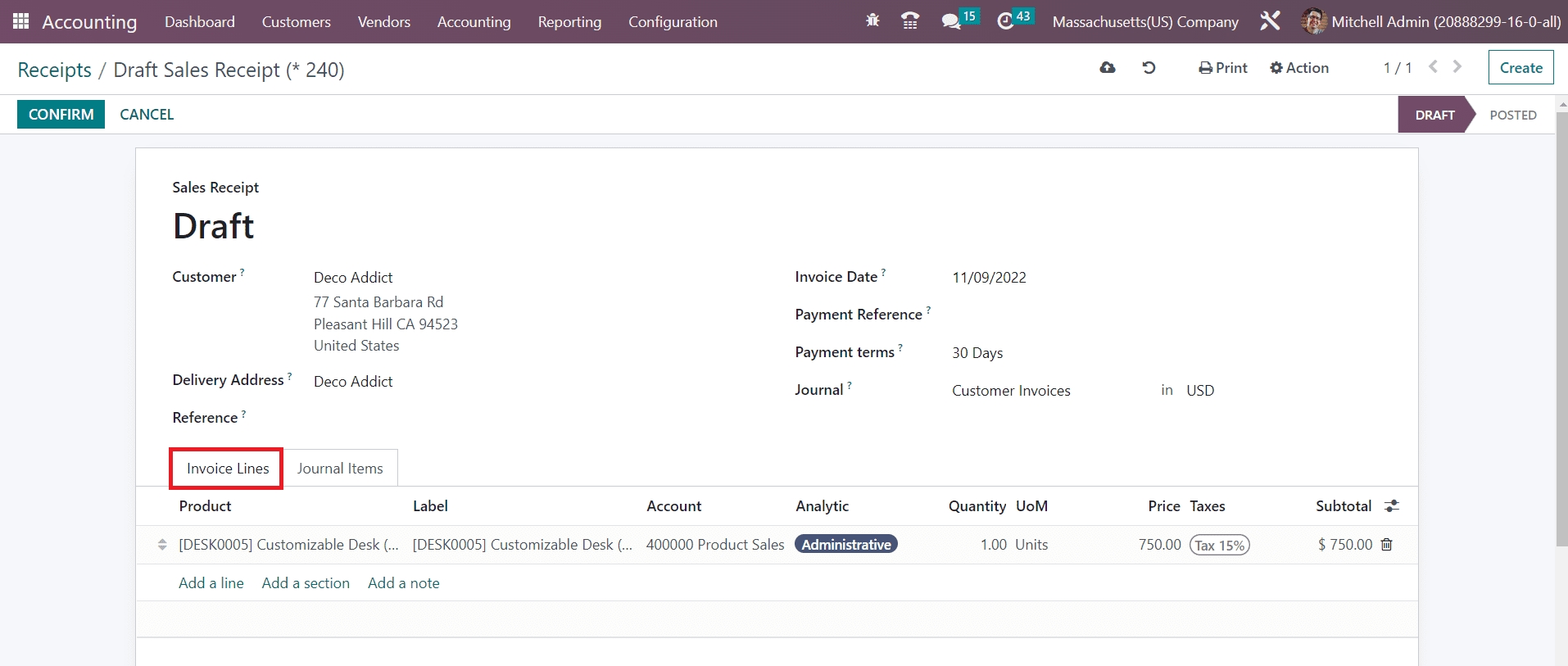Open the Reporting menu
Image resolution: width=1568 pixels, height=666 pixels.
coord(569,22)
